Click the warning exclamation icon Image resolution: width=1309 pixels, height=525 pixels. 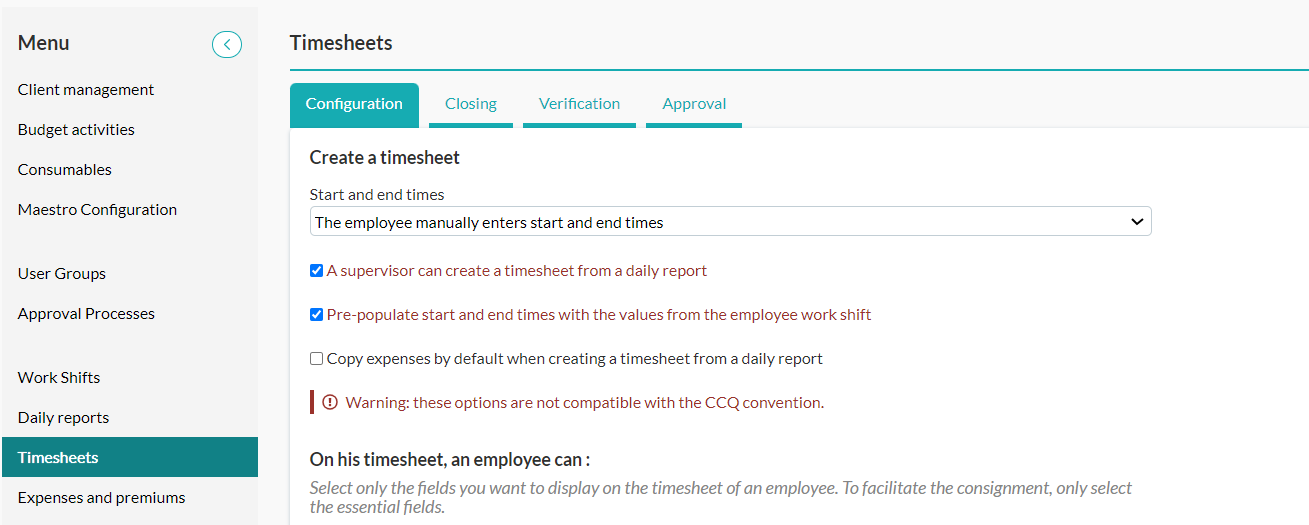330,402
